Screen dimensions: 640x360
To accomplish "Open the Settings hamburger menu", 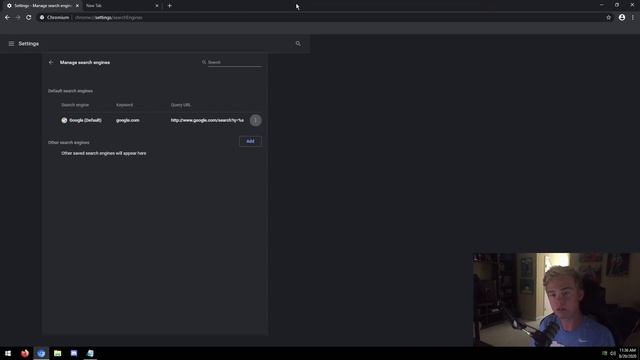I will coord(11,44).
